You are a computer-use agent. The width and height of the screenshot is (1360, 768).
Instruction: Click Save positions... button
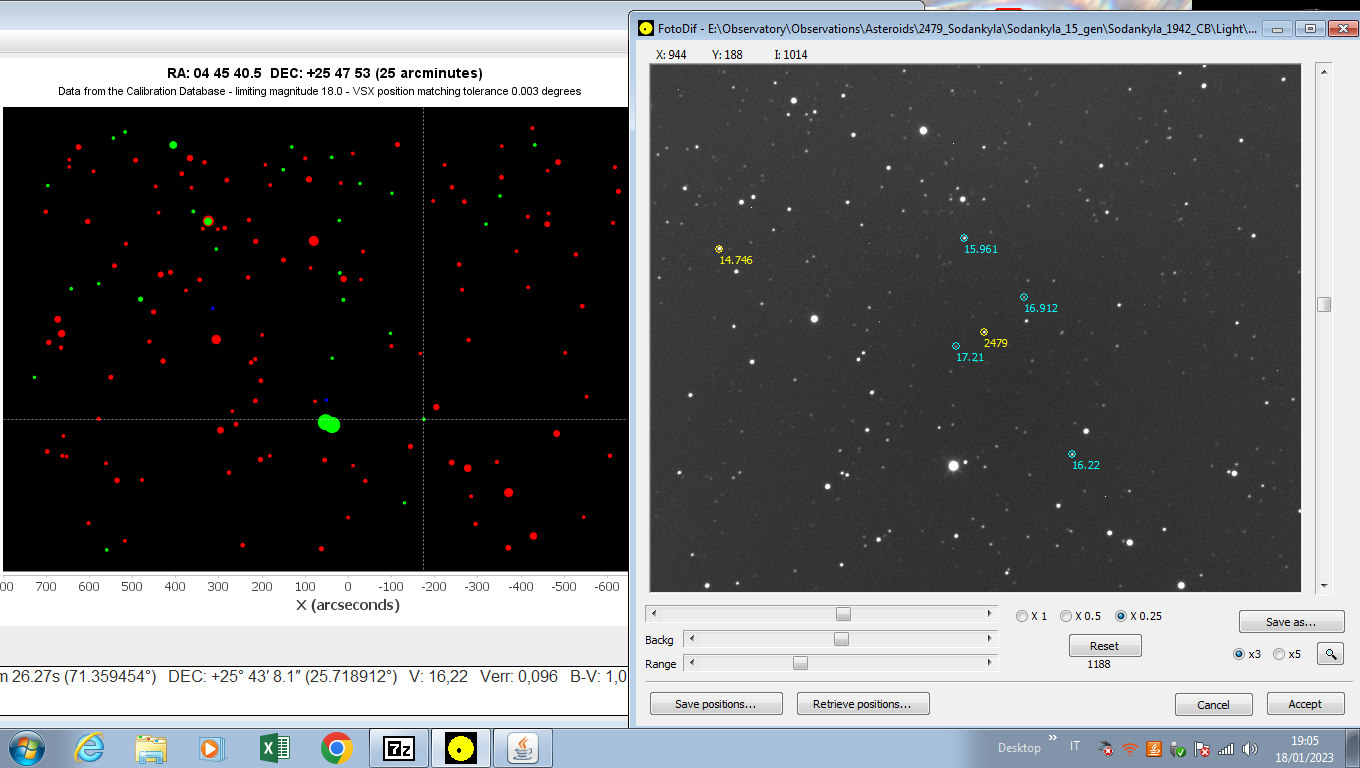(x=715, y=704)
